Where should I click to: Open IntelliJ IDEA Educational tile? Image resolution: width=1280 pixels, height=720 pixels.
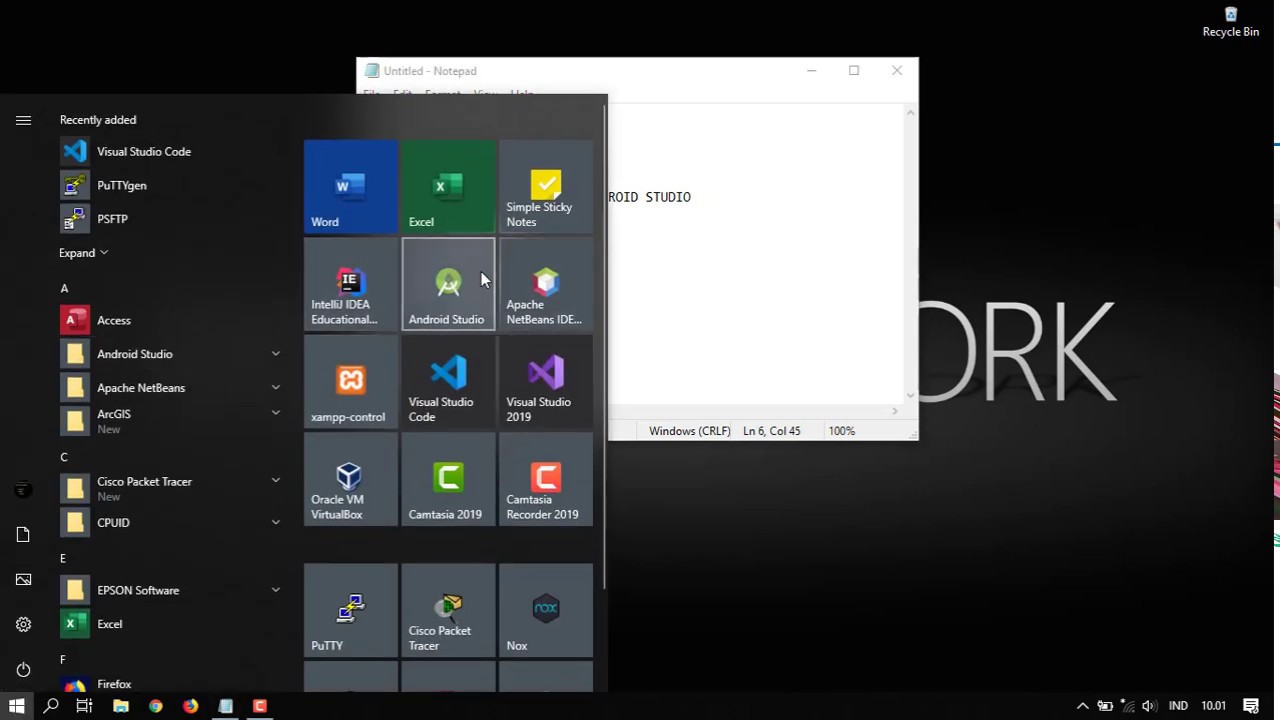tap(350, 284)
